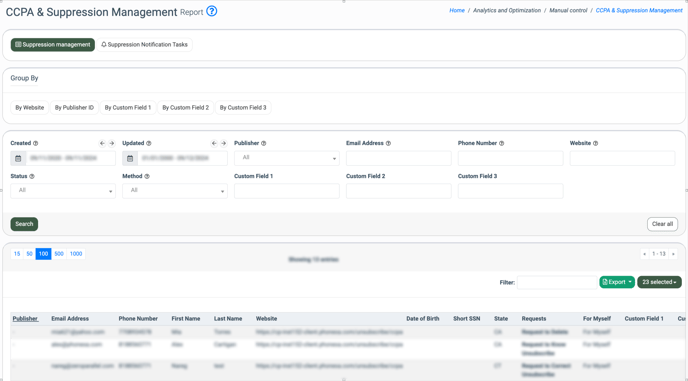This screenshot has height=381, width=688.
Task: Click the Analytics and Optimization breadcrumb
Action: (x=507, y=11)
